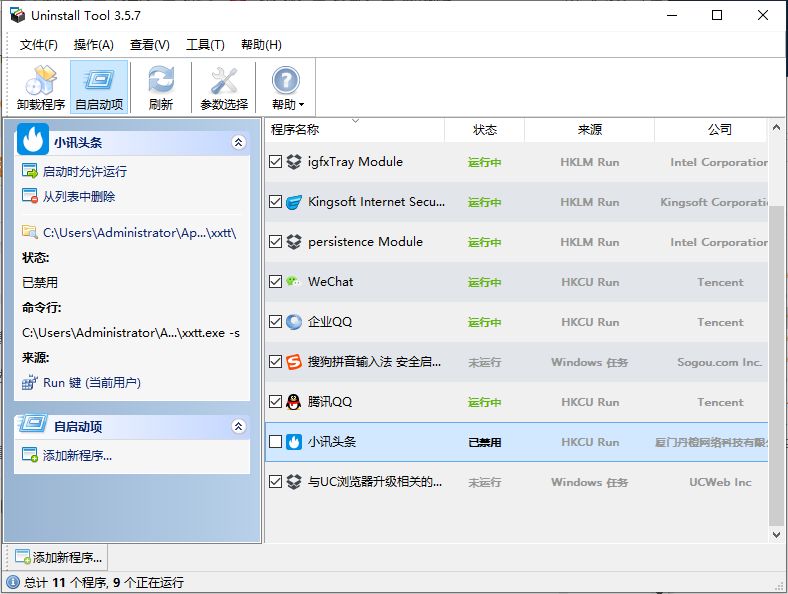Viewport: 788px width, 594px height.
Task: Click the large 小讯头条 icon in side panel
Action: click(x=33, y=139)
